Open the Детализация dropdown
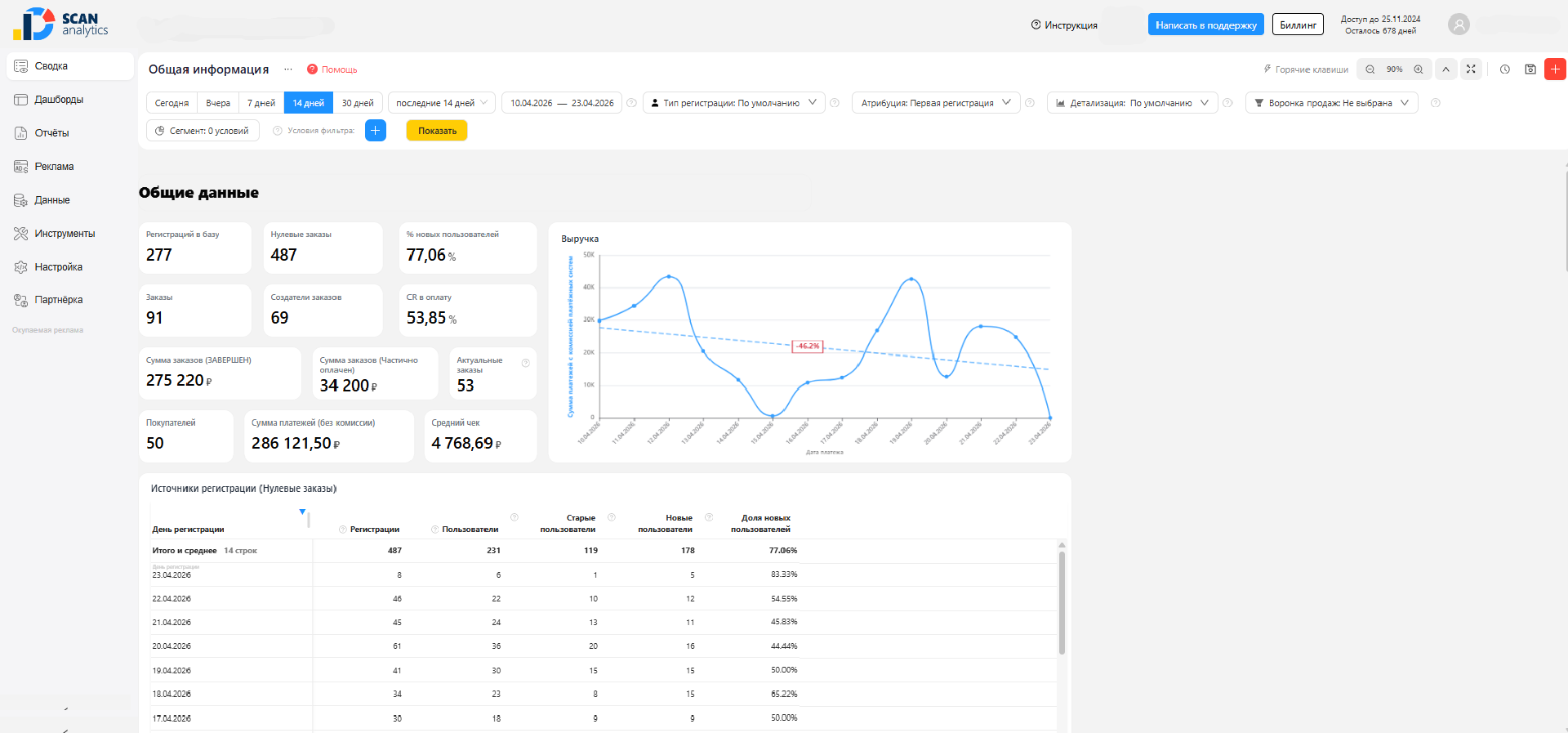Image resolution: width=1568 pixels, height=733 pixels. click(x=1132, y=103)
